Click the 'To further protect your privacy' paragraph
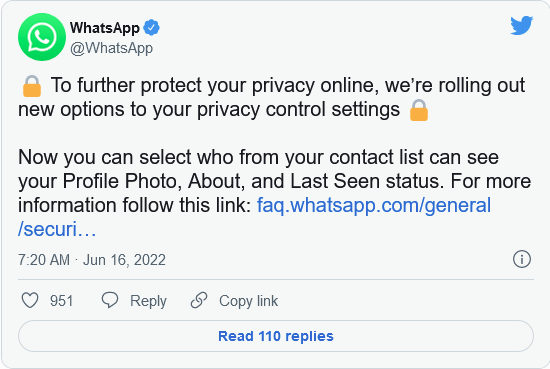 pos(272,98)
